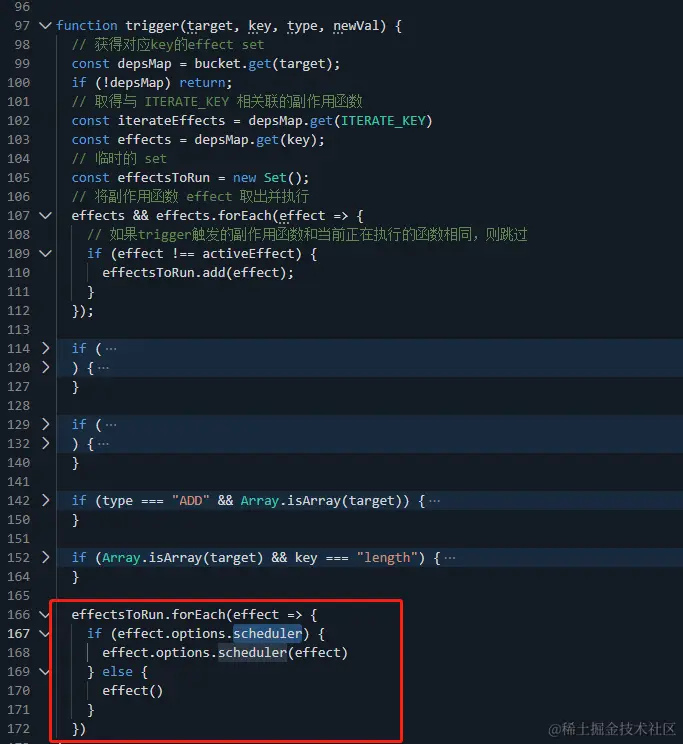Expand the folded if at line 114

pyautogui.click(x=45, y=349)
